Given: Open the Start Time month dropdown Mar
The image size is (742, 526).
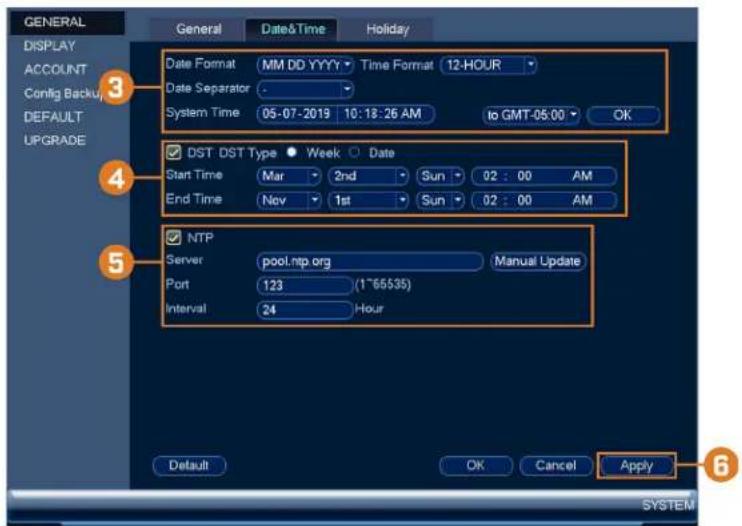Looking at the screenshot, I should (x=289, y=176).
